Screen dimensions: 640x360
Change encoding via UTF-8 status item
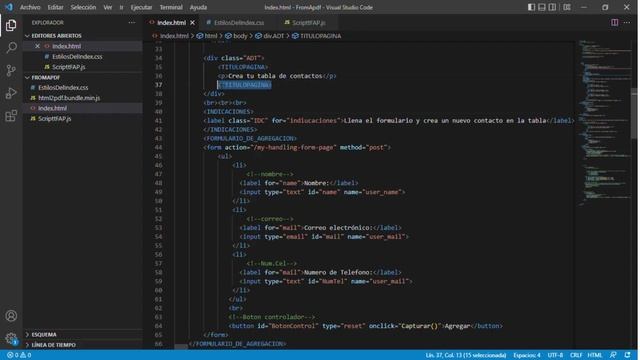click(555, 355)
